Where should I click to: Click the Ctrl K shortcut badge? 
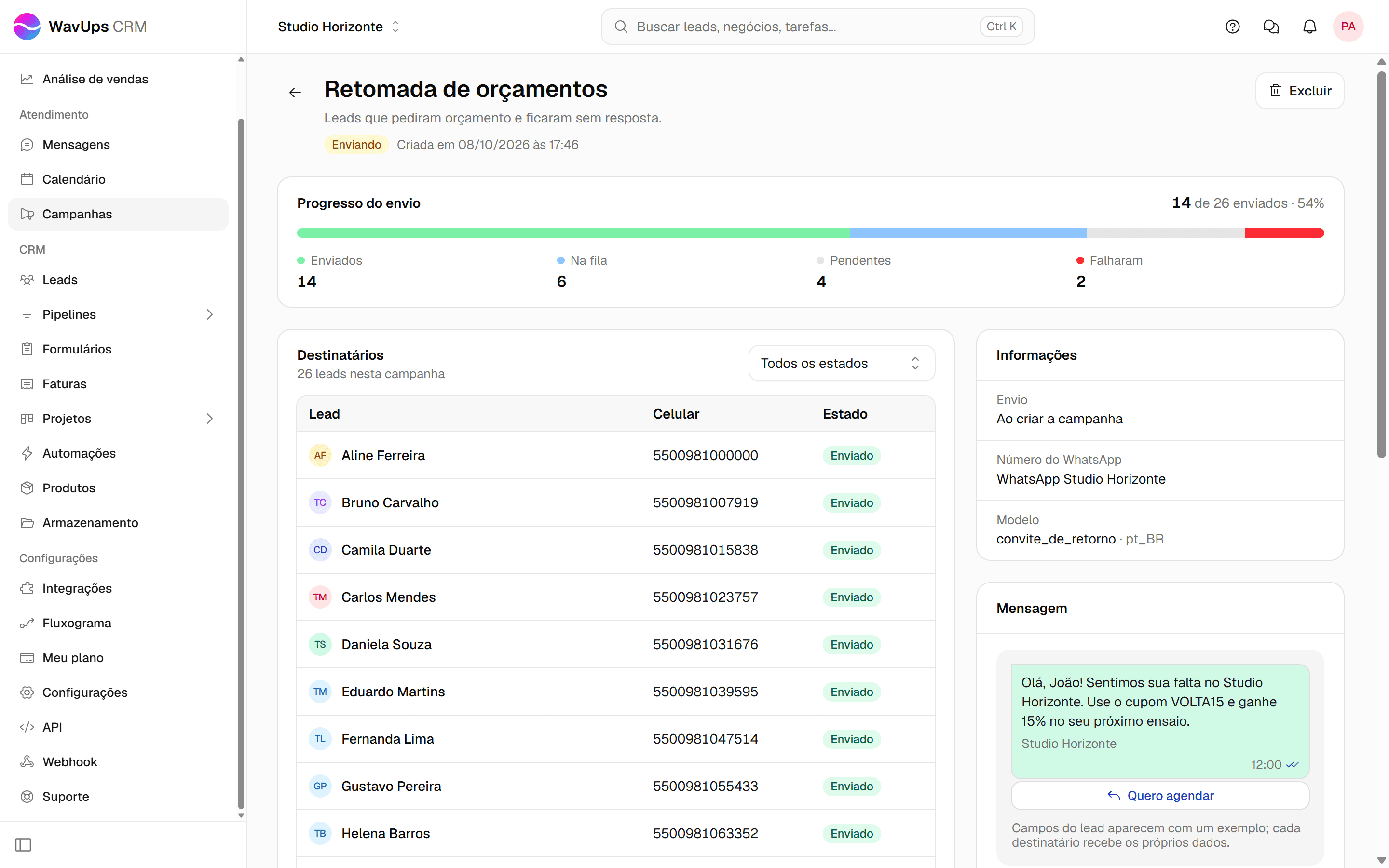click(1001, 27)
